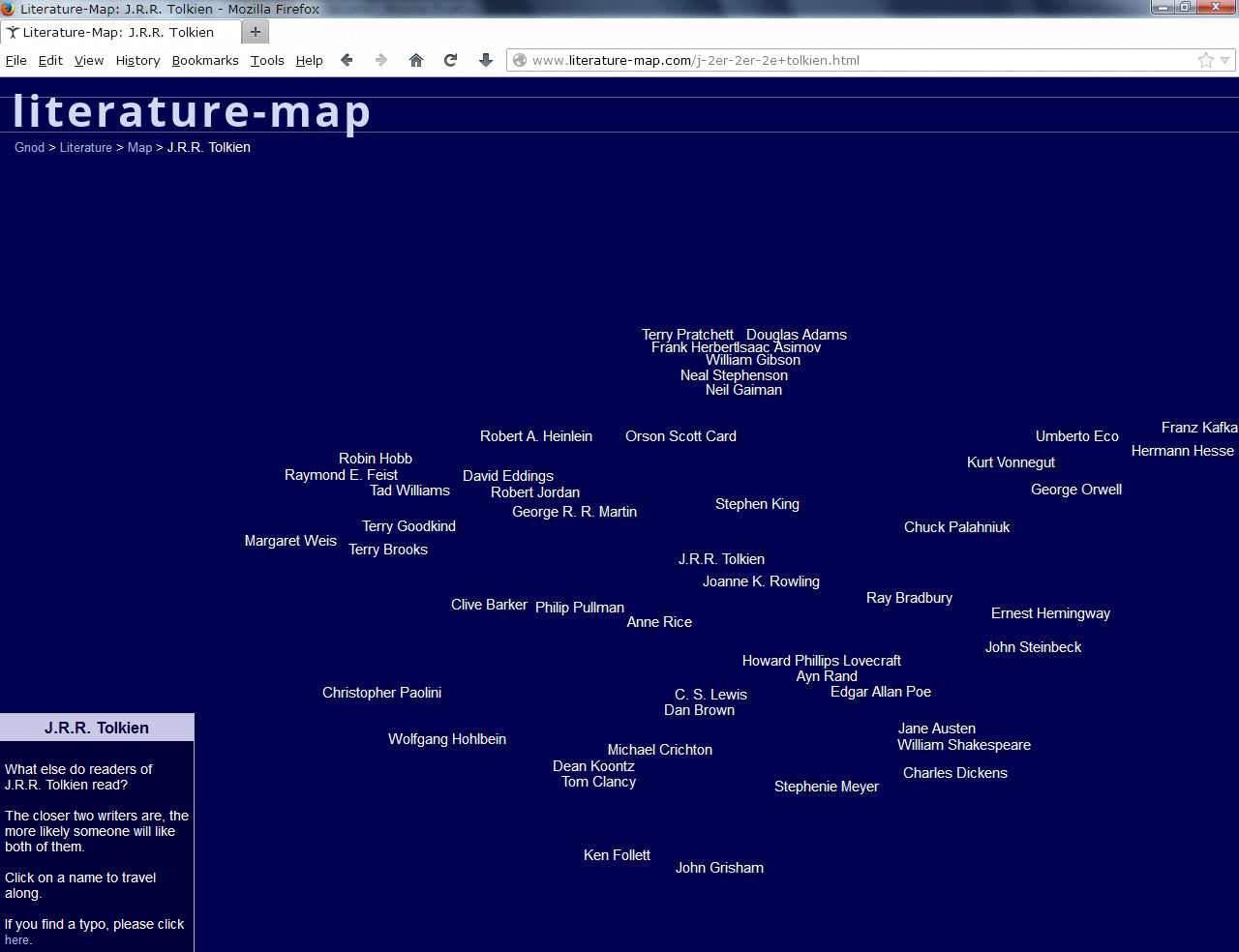Select Chuck Palahniuk on the map
This screenshot has width=1239, height=952.
pos(956,527)
